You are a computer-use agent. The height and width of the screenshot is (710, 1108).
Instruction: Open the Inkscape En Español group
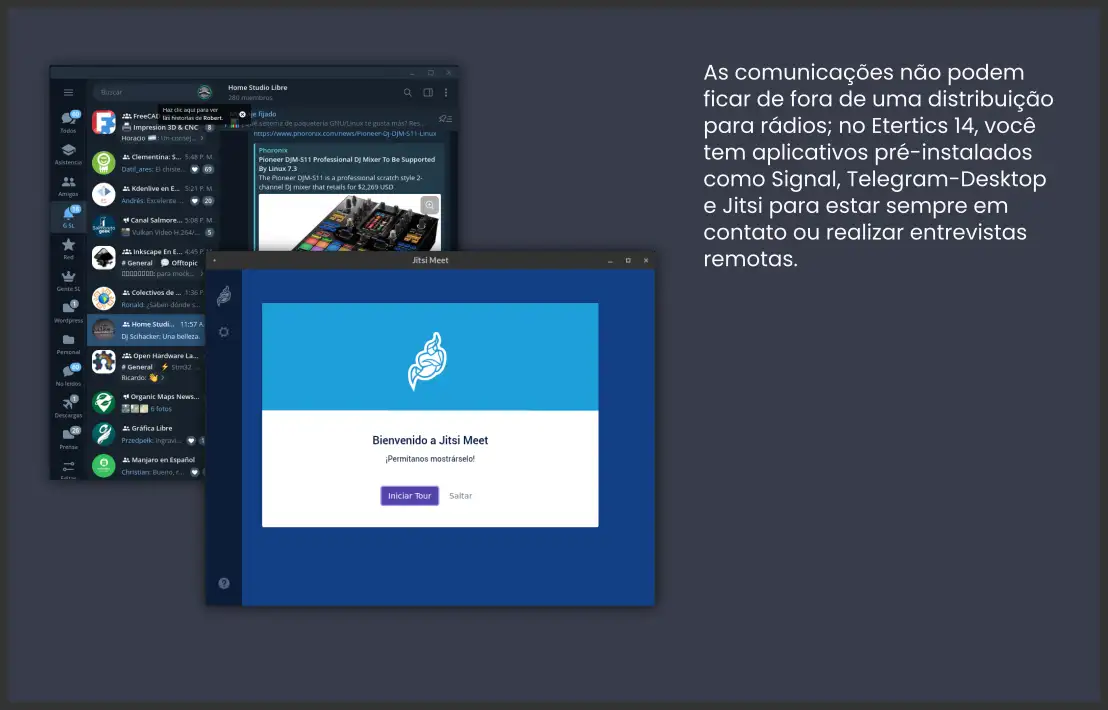pos(147,262)
